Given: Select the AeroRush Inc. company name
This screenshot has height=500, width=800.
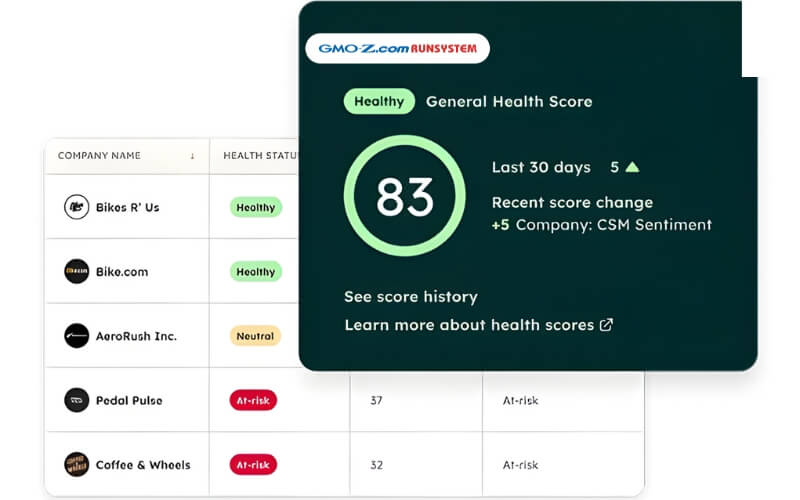Looking at the screenshot, I should click(136, 336).
